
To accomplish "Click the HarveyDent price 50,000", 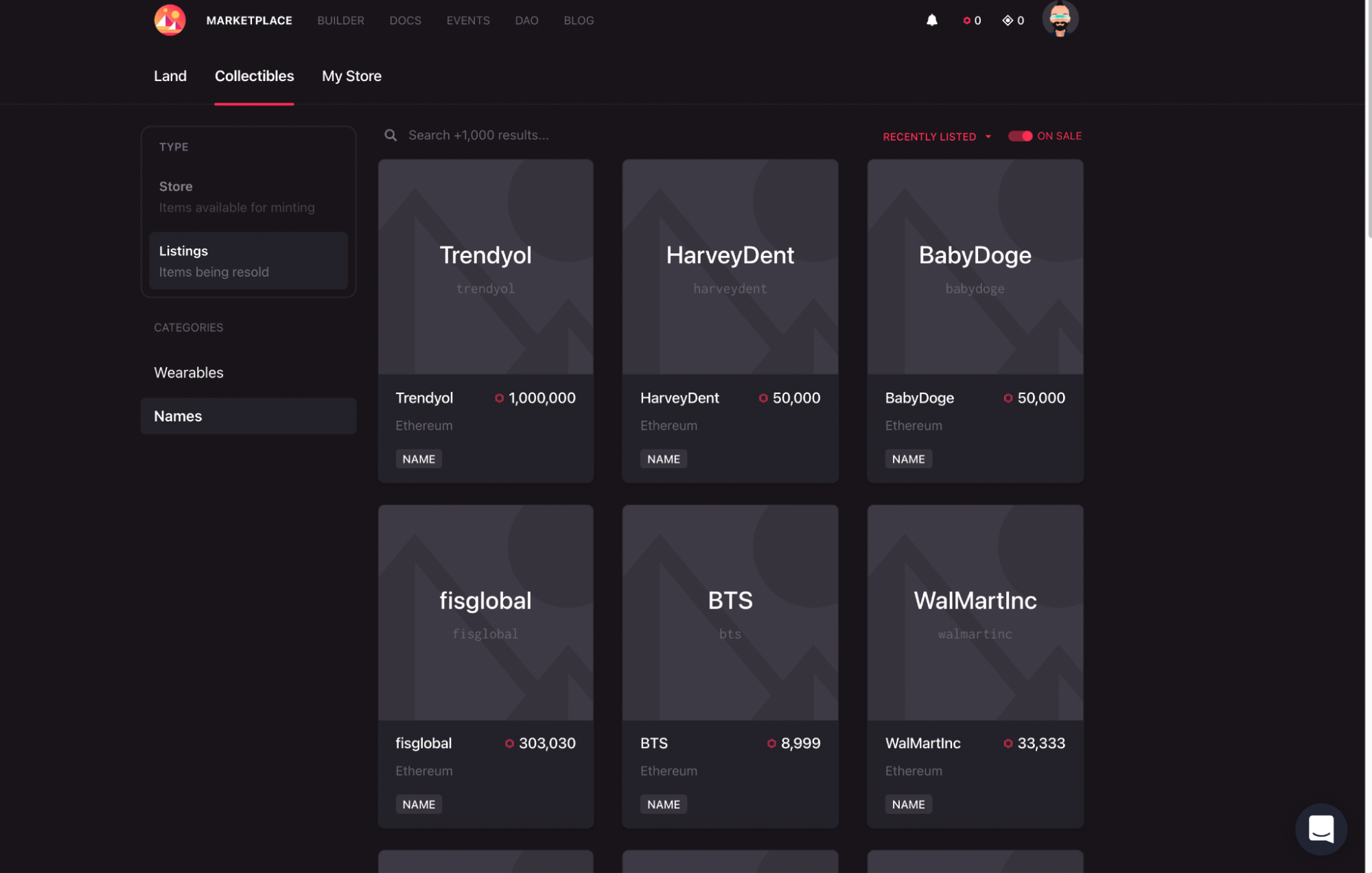I will [x=796, y=398].
